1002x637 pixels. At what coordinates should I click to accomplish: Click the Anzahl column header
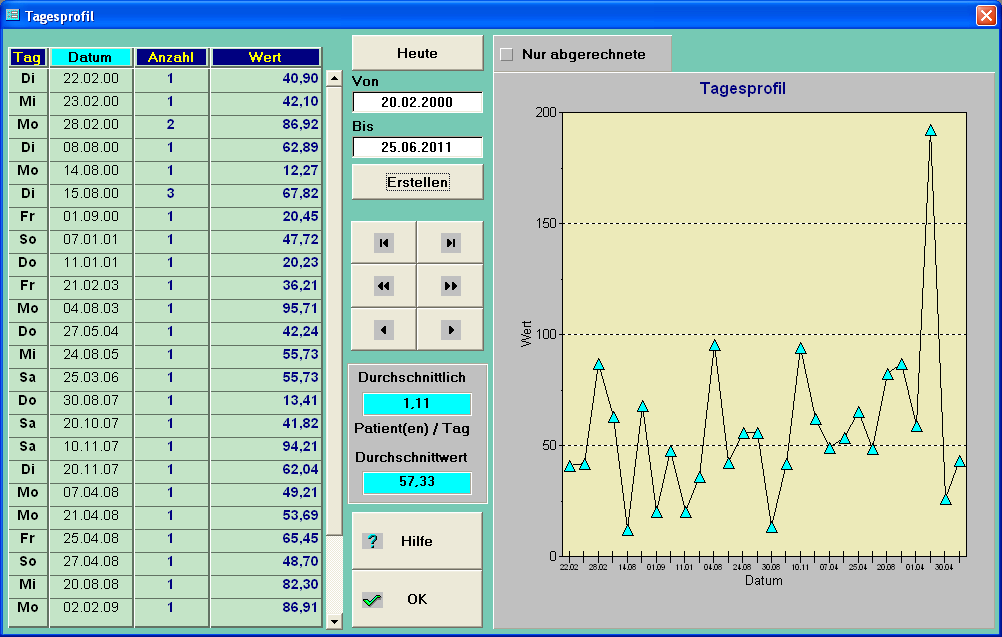[x=171, y=57]
